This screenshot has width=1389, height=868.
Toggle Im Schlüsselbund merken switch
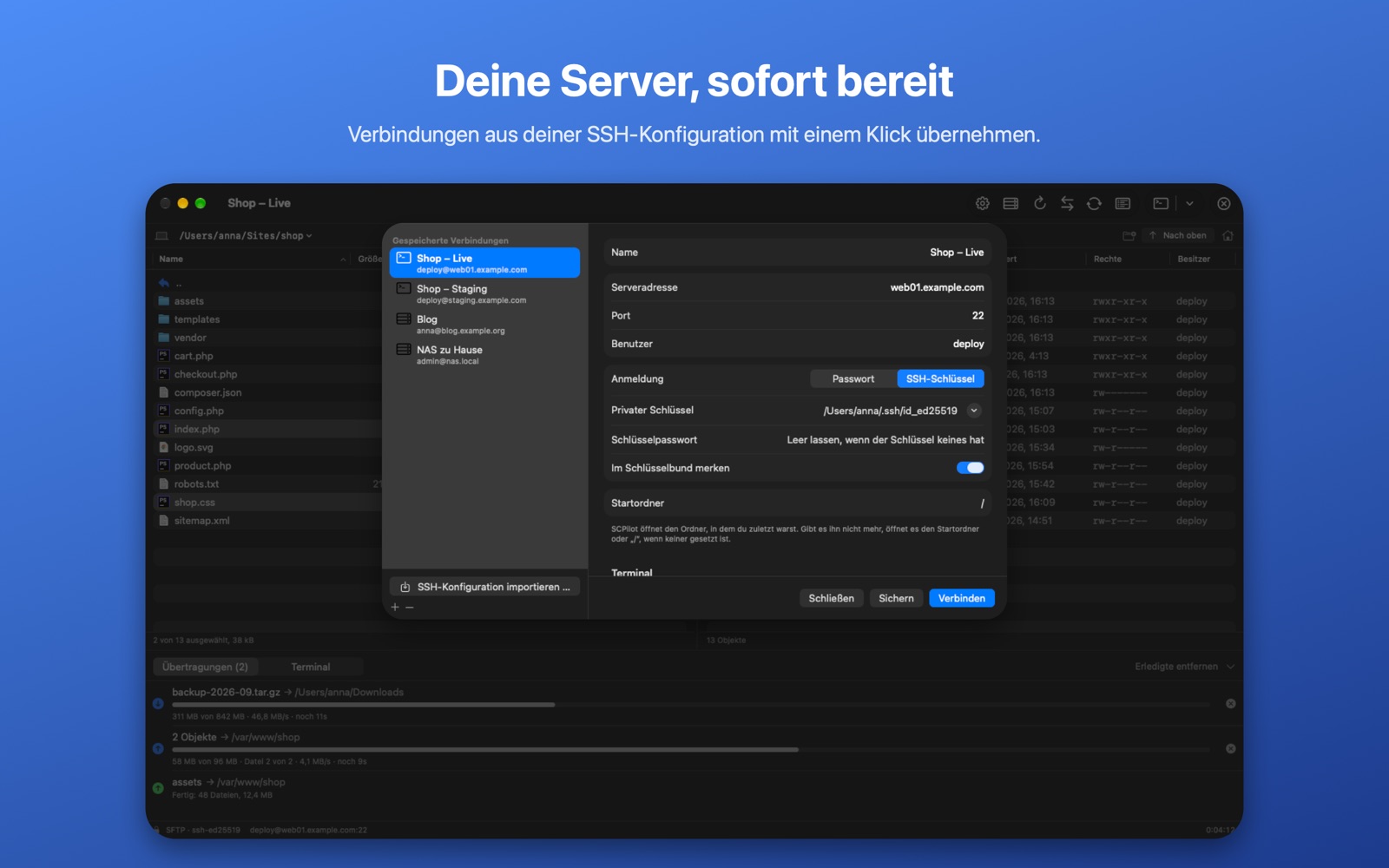click(970, 468)
